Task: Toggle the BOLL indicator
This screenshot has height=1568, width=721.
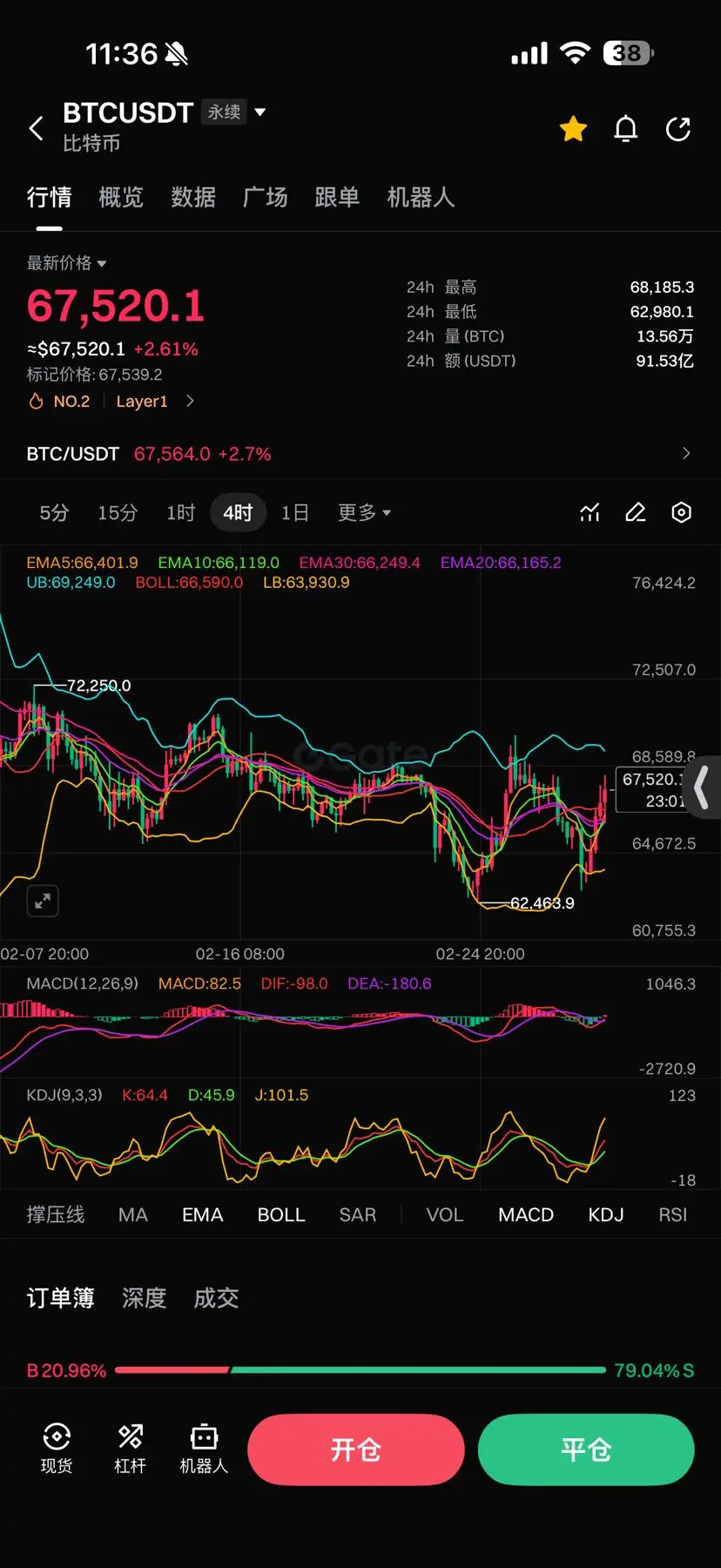Action: click(x=281, y=1215)
